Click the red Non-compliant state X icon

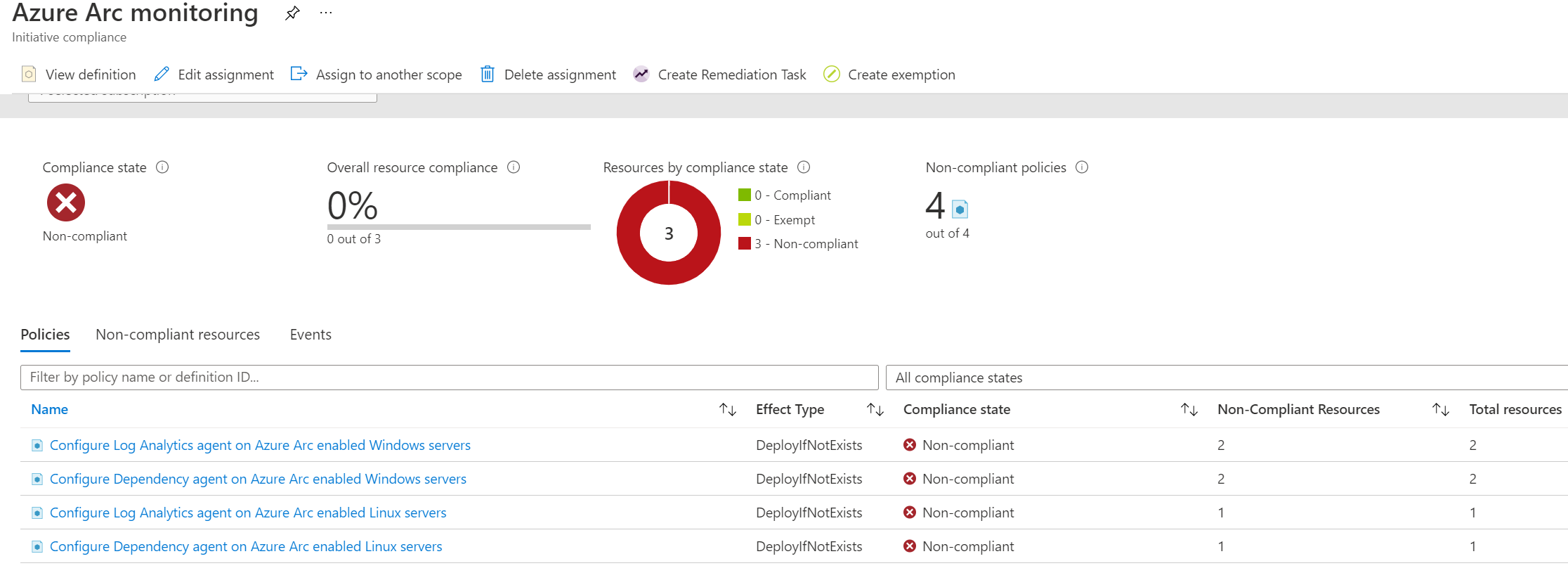coord(66,202)
